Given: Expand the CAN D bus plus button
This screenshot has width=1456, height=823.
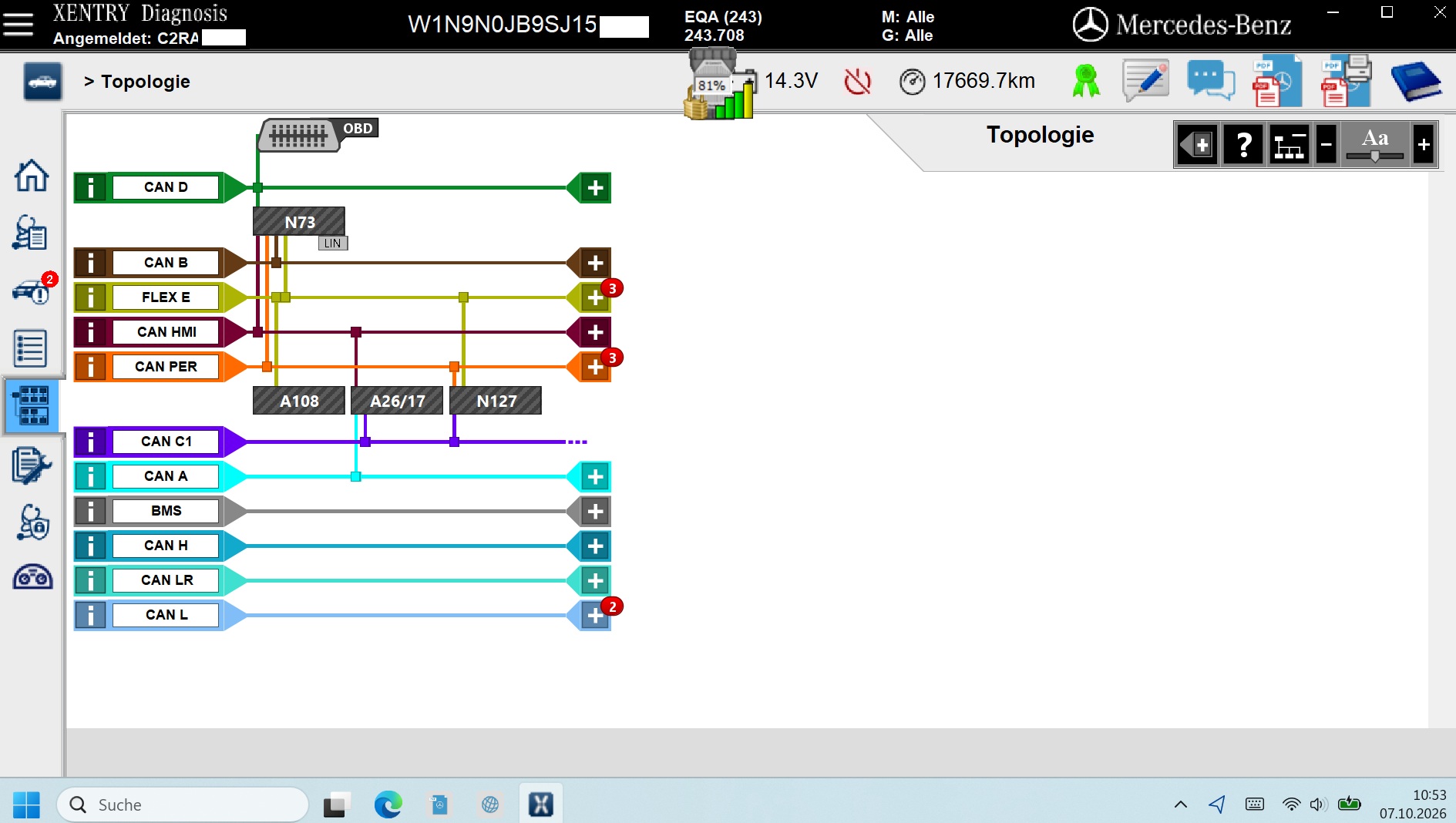Looking at the screenshot, I should click(595, 188).
